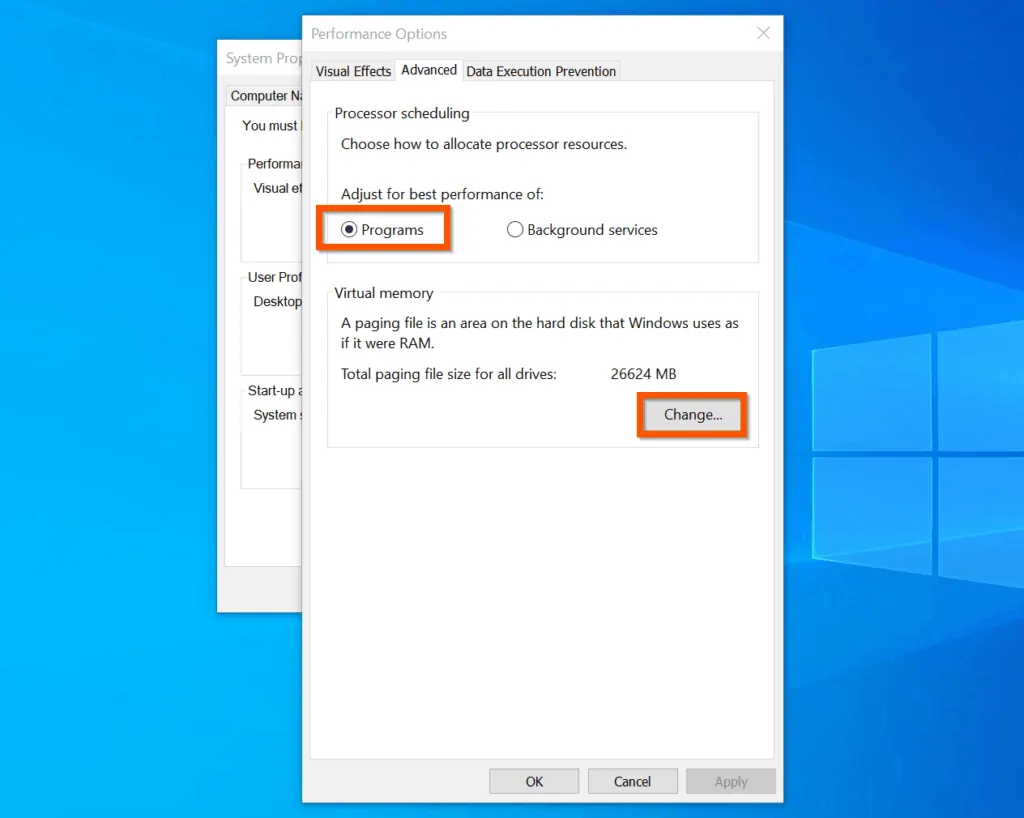Close the Performance Options dialog

point(763,33)
